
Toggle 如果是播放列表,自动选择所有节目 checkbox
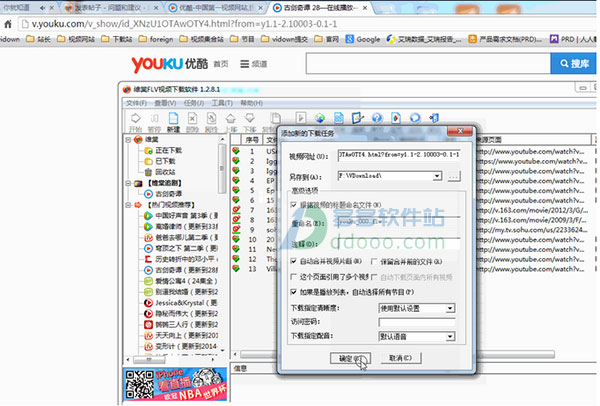pos(293,292)
